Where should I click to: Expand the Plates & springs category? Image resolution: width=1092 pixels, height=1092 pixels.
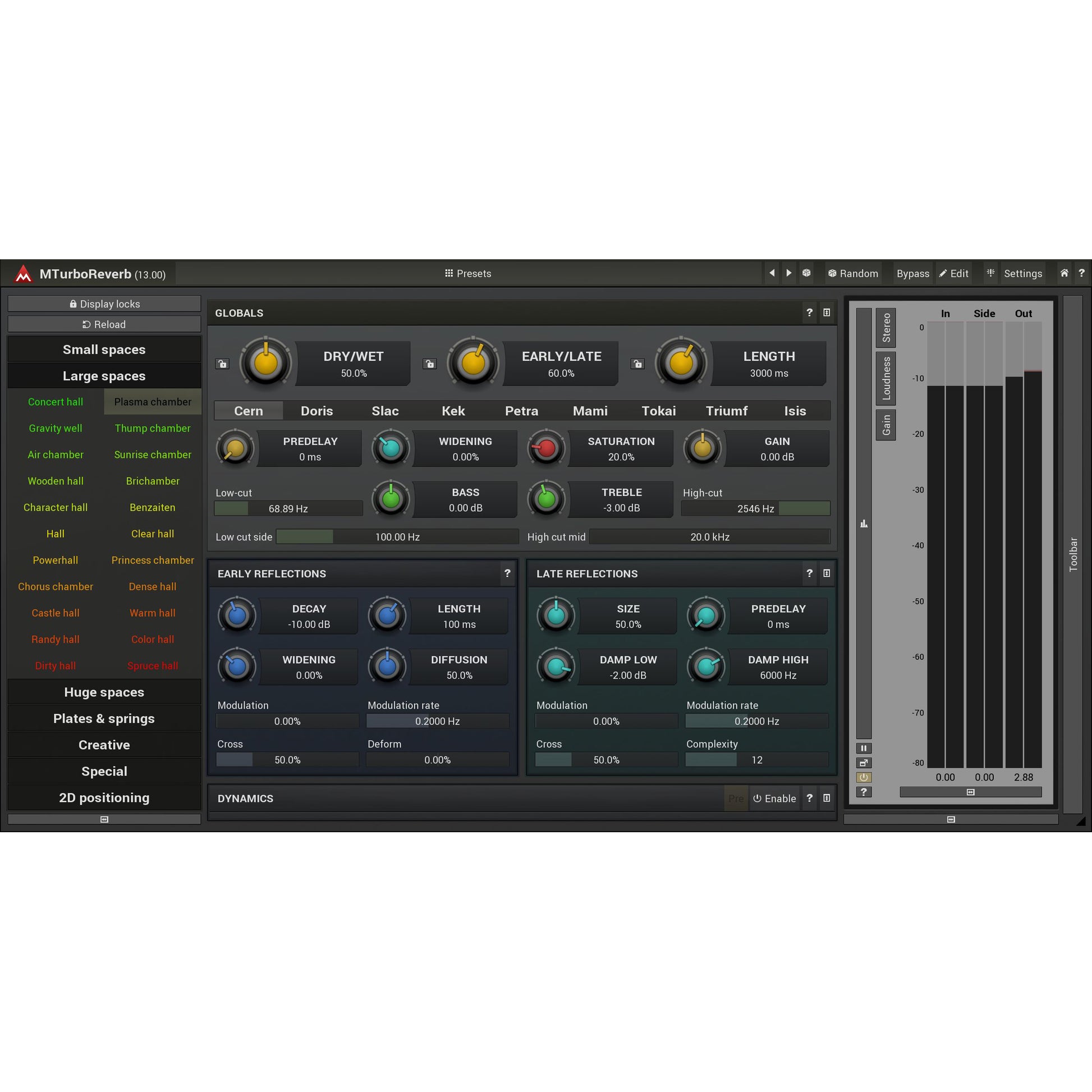[x=104, y=718]
